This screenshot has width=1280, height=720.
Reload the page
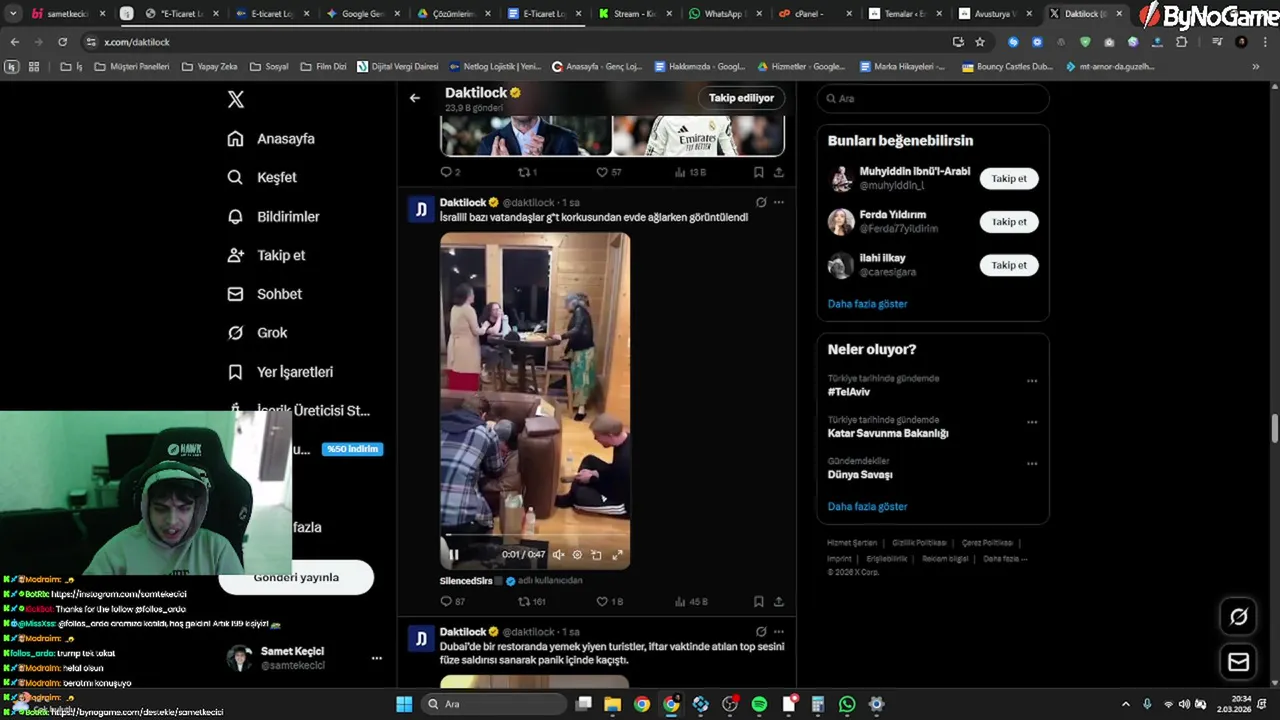(62, 42)
